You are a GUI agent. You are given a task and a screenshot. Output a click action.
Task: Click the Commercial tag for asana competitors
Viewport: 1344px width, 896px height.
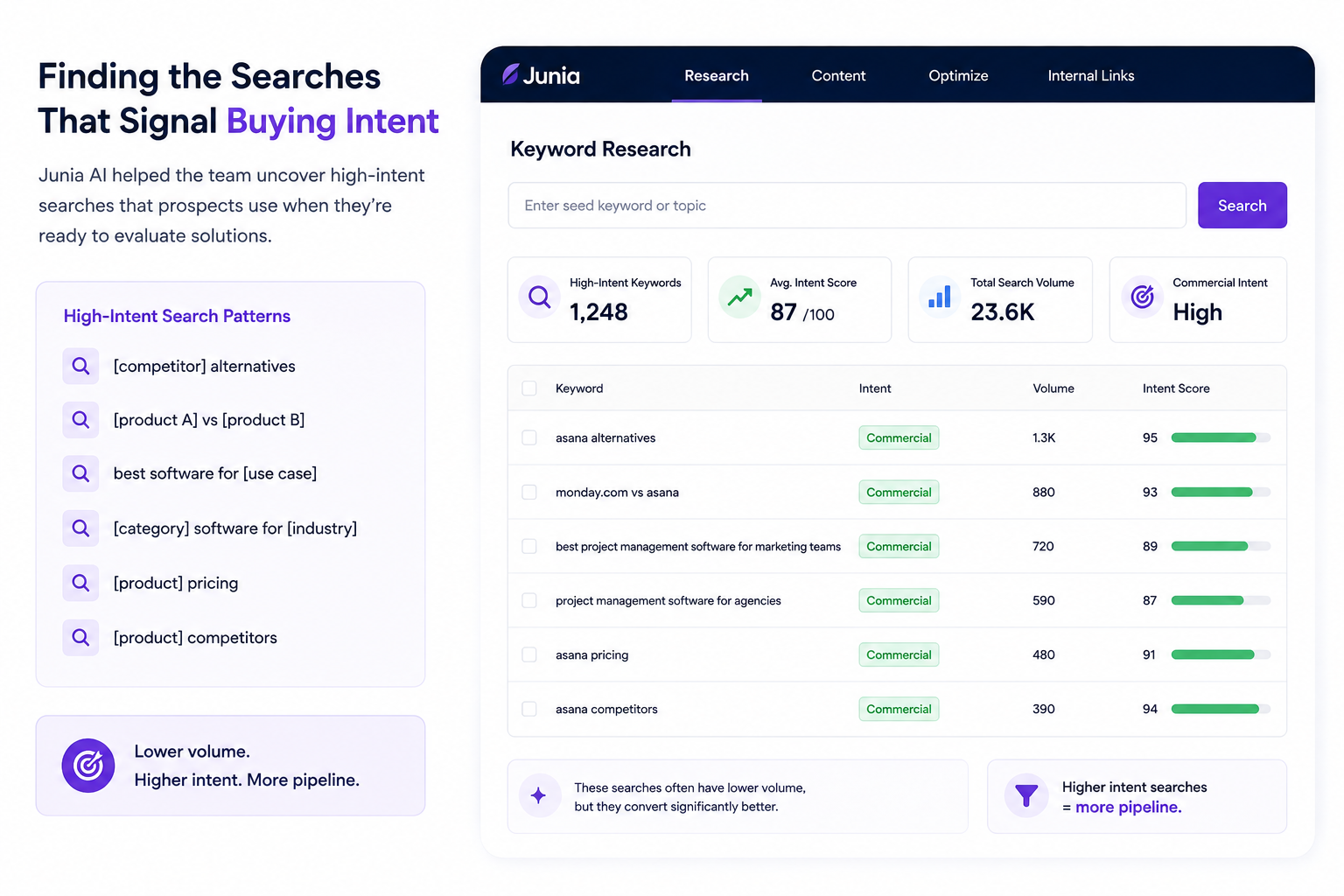coord(899,709)
